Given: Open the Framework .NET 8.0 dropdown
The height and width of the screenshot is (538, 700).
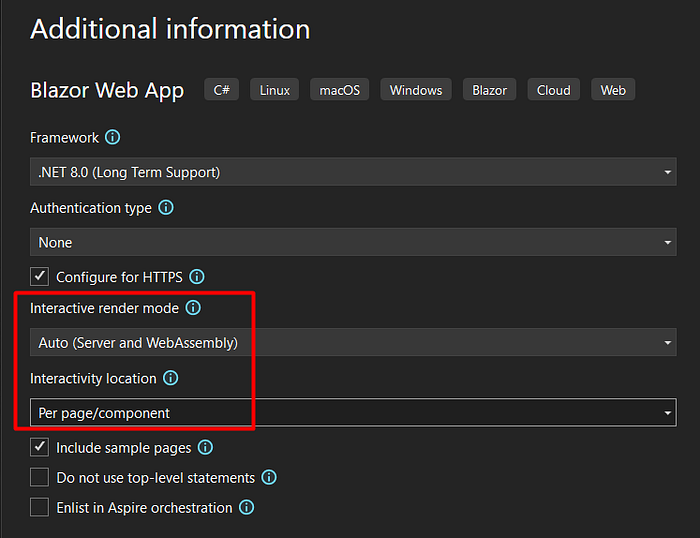Looking at the screenshot, I should (353, 172).
